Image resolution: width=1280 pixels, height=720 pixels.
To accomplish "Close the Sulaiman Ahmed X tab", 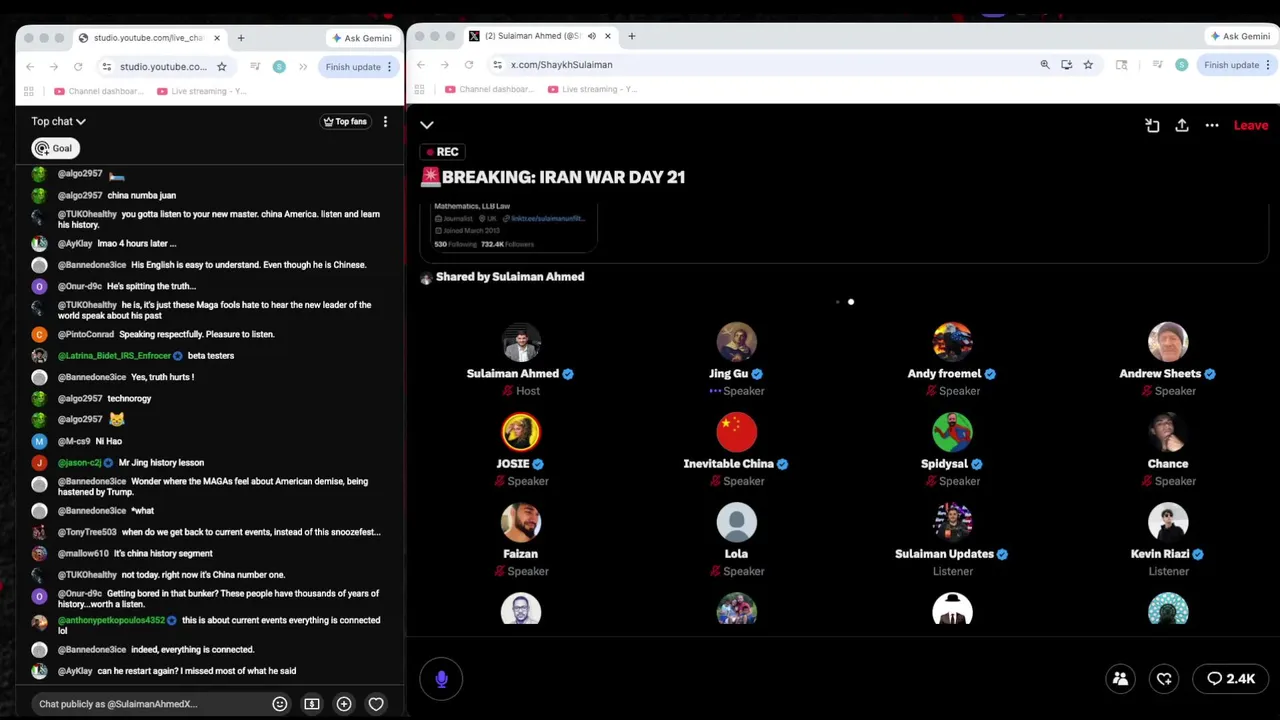I will pos(607,36).
